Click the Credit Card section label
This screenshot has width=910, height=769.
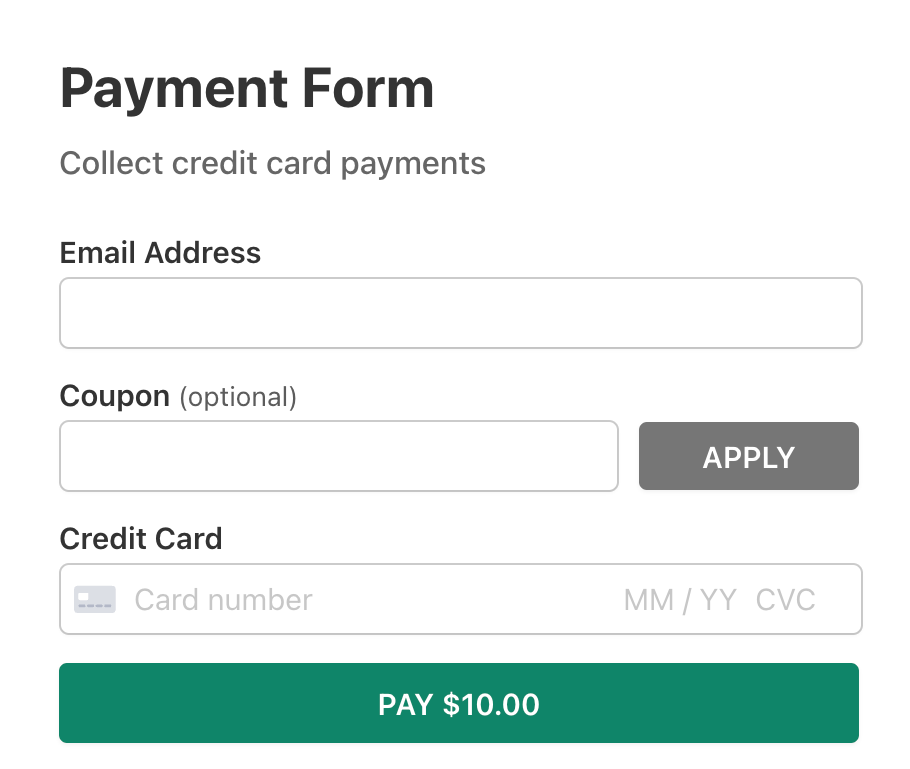pyautogui.click(x=141, y=538)
